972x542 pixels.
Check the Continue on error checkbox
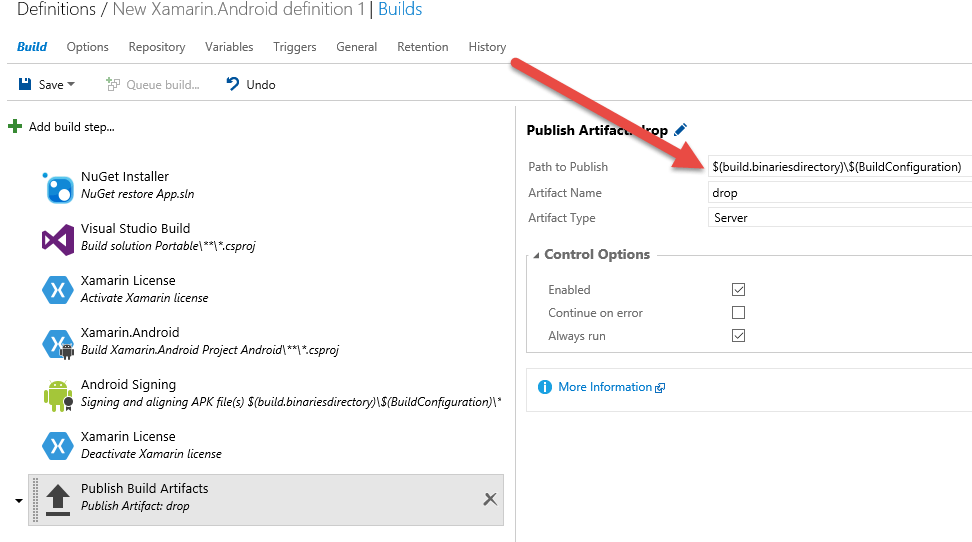[738, 313]
